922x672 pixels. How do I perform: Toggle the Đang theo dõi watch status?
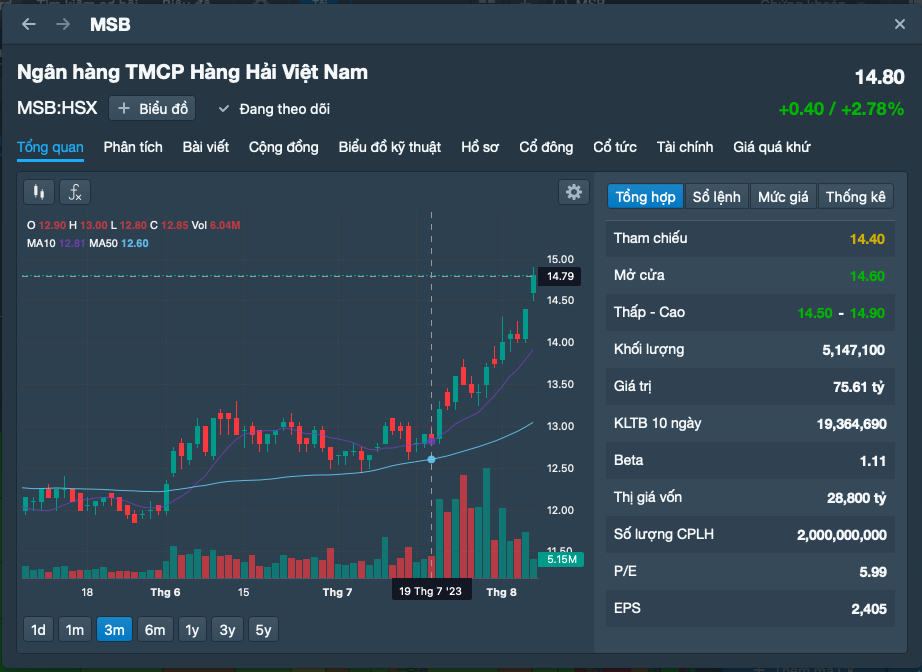(x=274, y=109)
